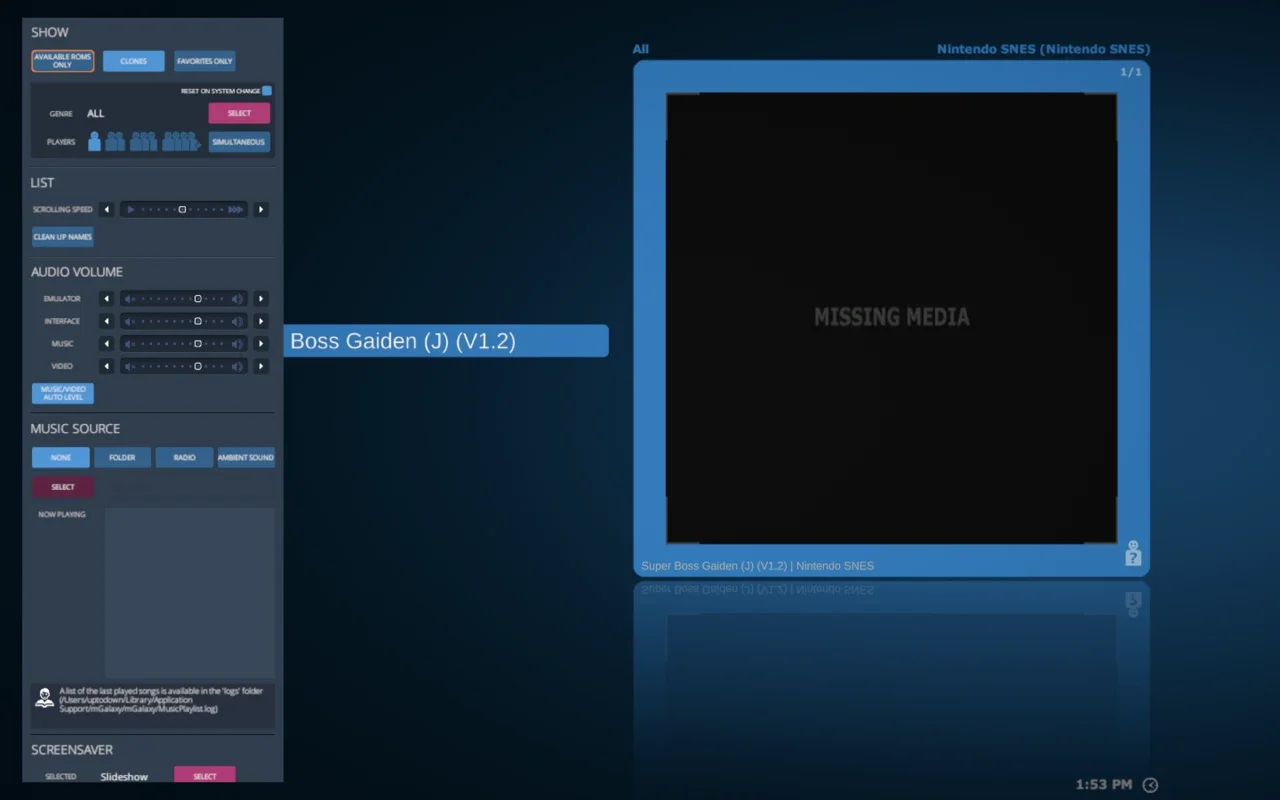The image size is (1280, 800).
Task: Raise Emulator volume with right arrow
Action: coord(261,299)
